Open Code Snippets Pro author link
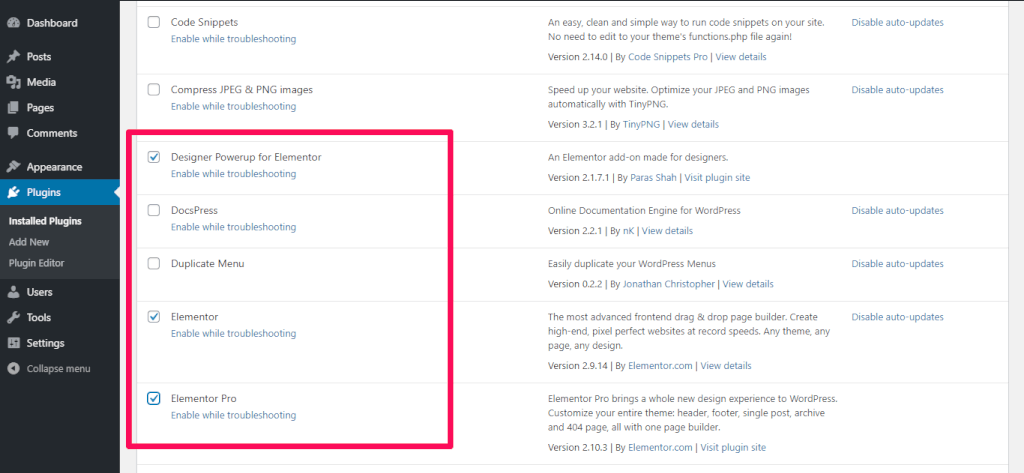1024x473 pixels. 667,57
